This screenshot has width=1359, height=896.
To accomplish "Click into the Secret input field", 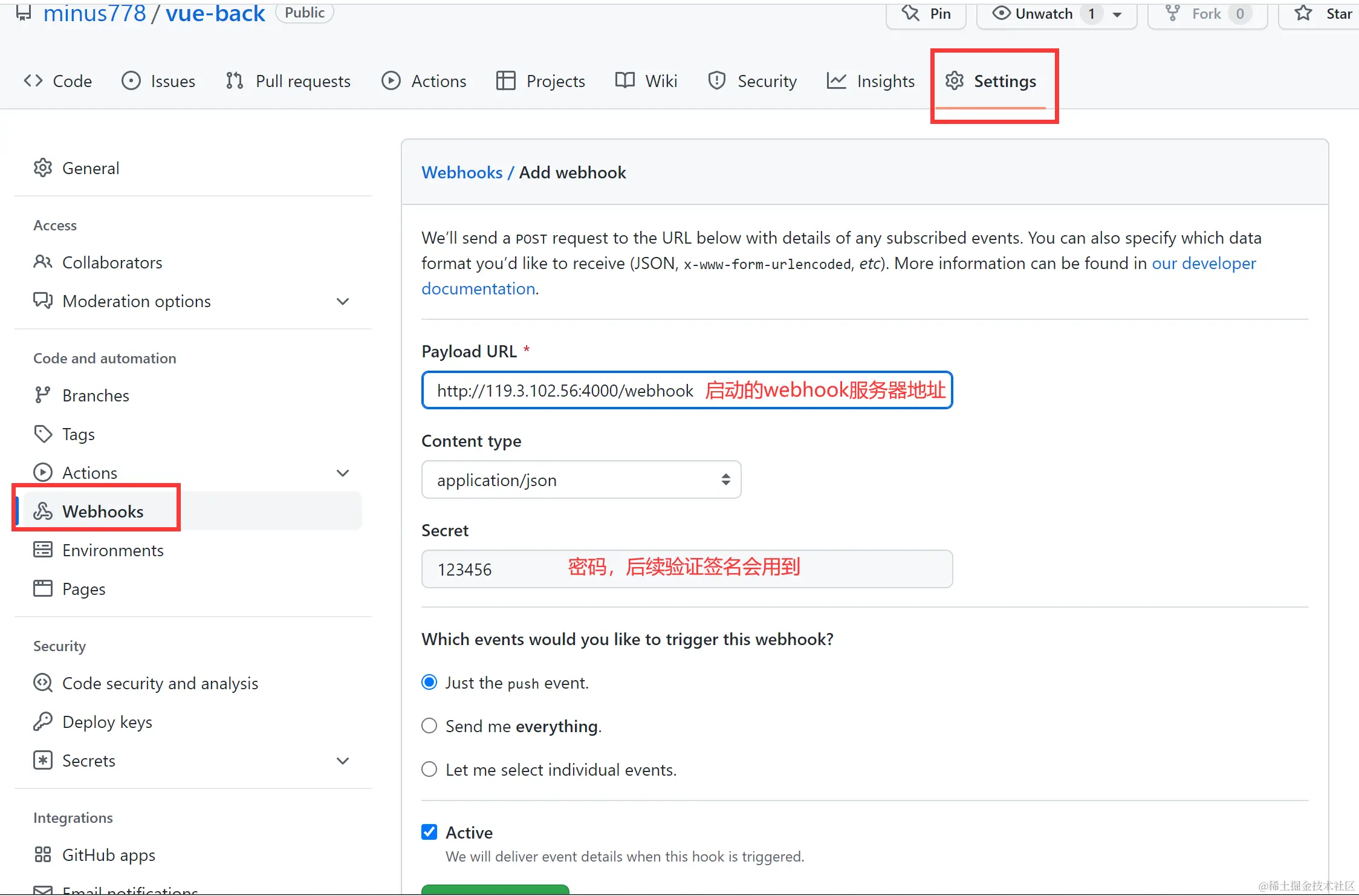I will point(687,570).
